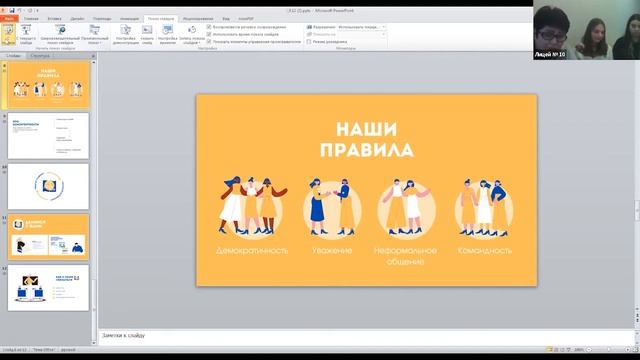The image size is (640, 360).
Task: Select the second thumbnail, a white text slide
Action: pyautogui.click(x=48, y=136)
